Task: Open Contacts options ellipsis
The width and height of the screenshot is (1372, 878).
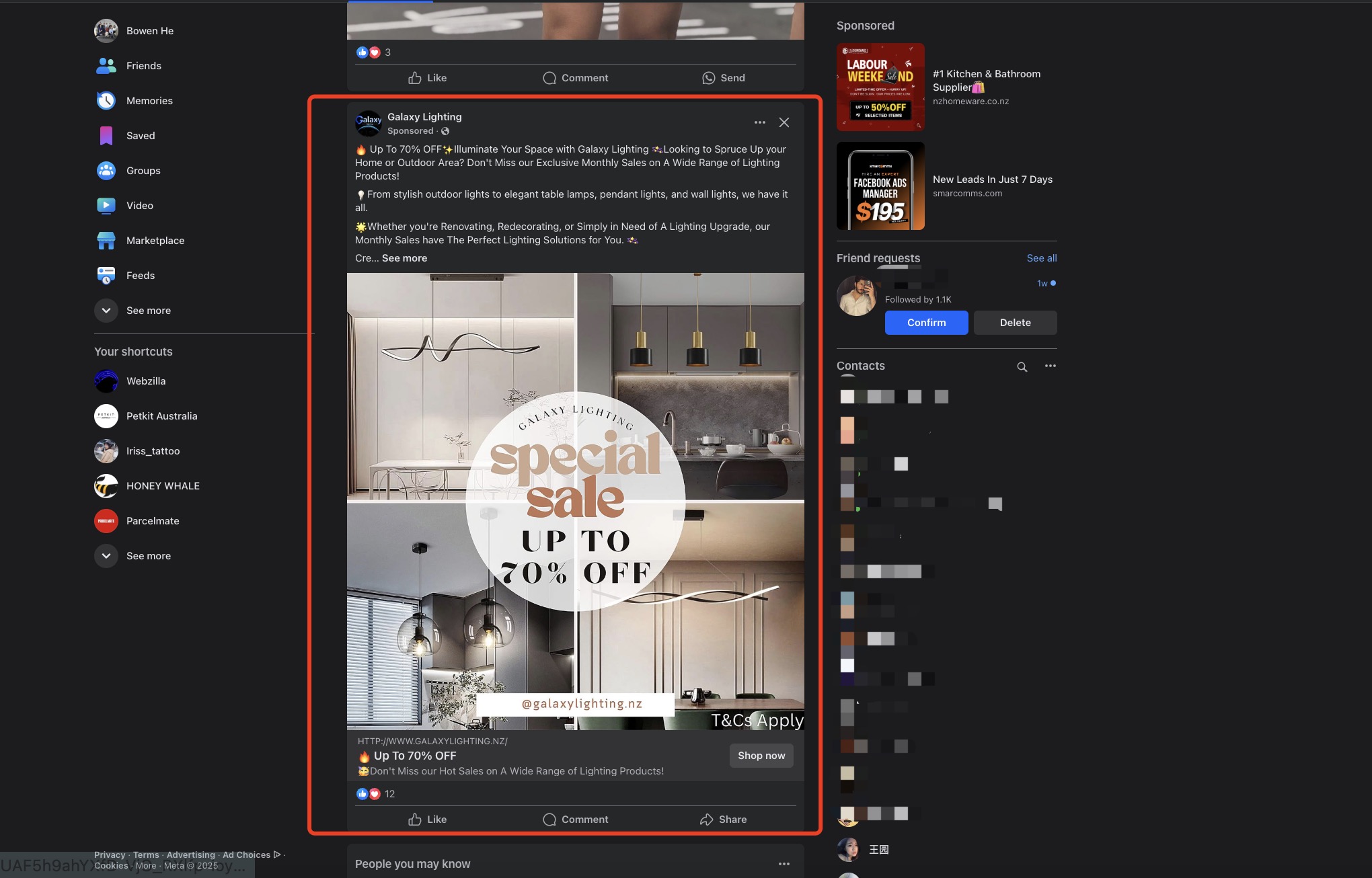Action: click(x=1051, y=366)
